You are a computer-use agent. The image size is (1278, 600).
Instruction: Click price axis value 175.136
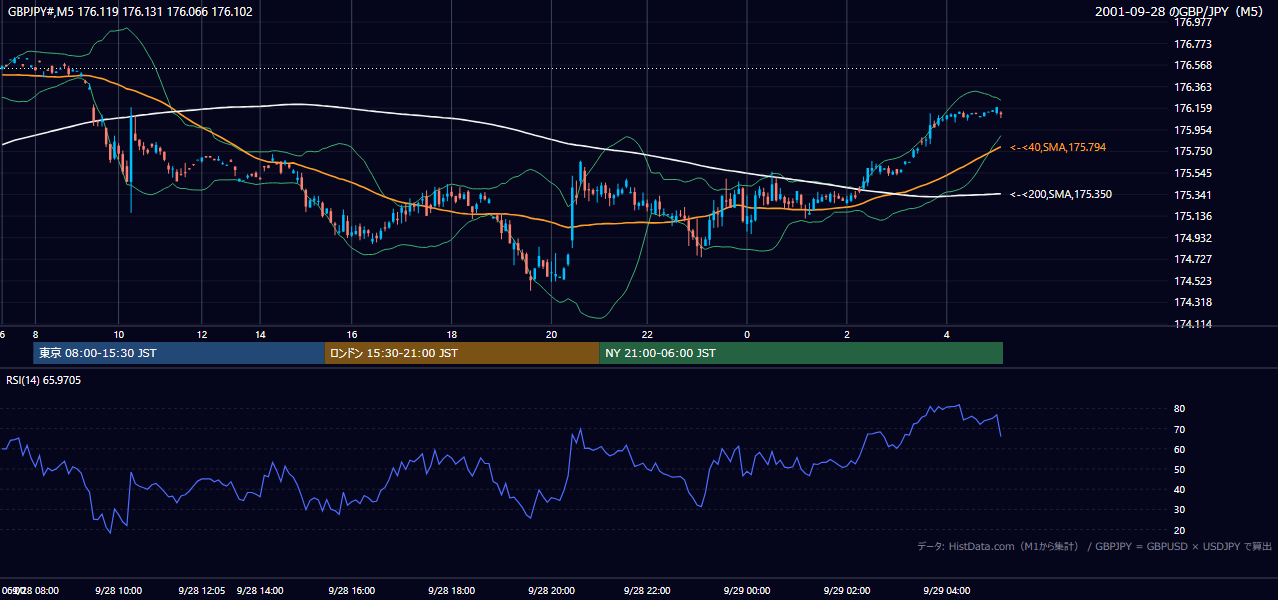point(1194,216)
